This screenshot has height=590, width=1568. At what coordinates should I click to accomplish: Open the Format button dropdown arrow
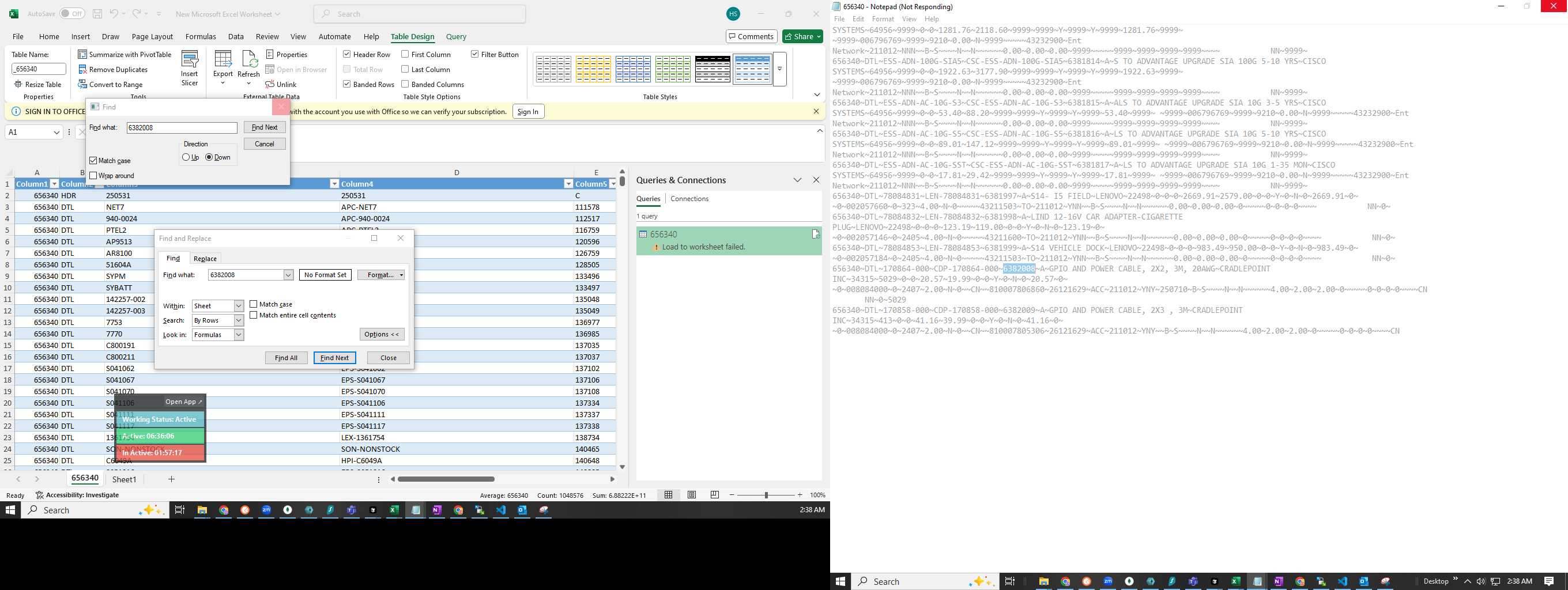click(401, 275)
